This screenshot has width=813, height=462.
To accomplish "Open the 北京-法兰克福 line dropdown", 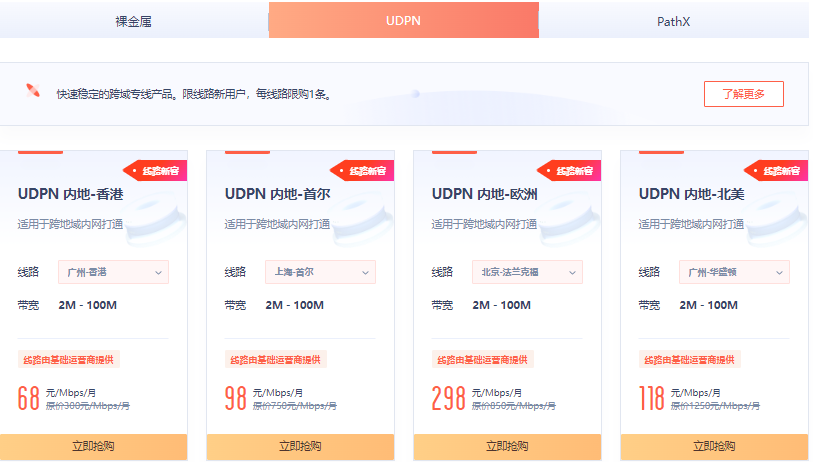I will click(x=527, y=272).
